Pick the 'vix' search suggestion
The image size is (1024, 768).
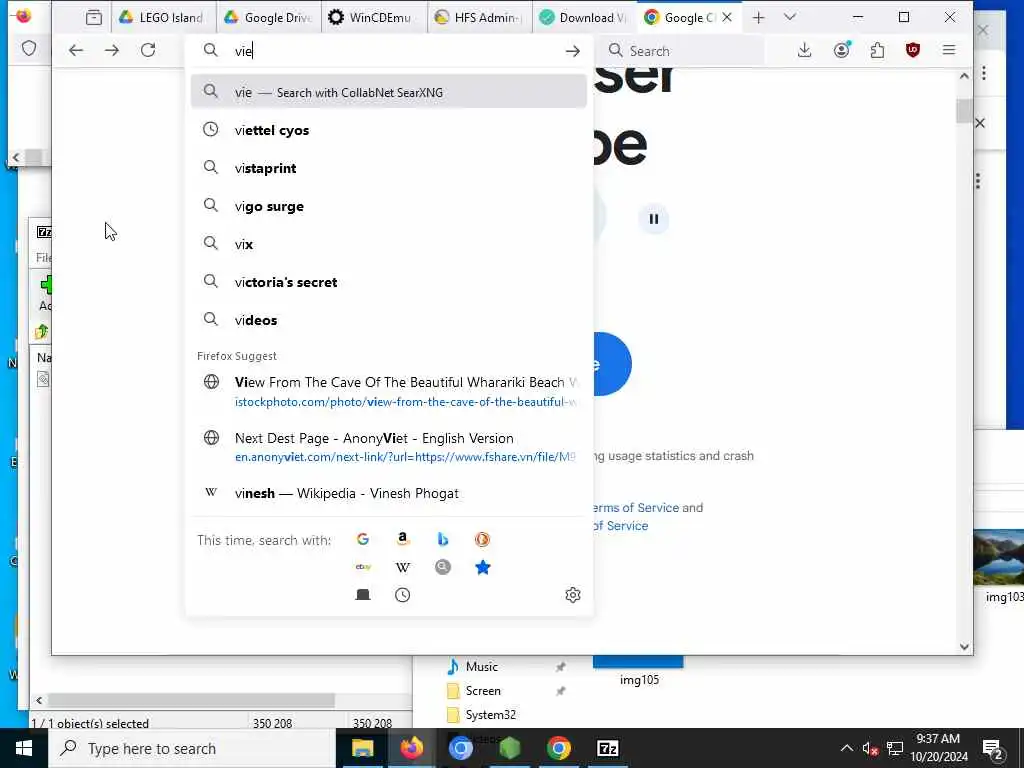pos(389,244)
